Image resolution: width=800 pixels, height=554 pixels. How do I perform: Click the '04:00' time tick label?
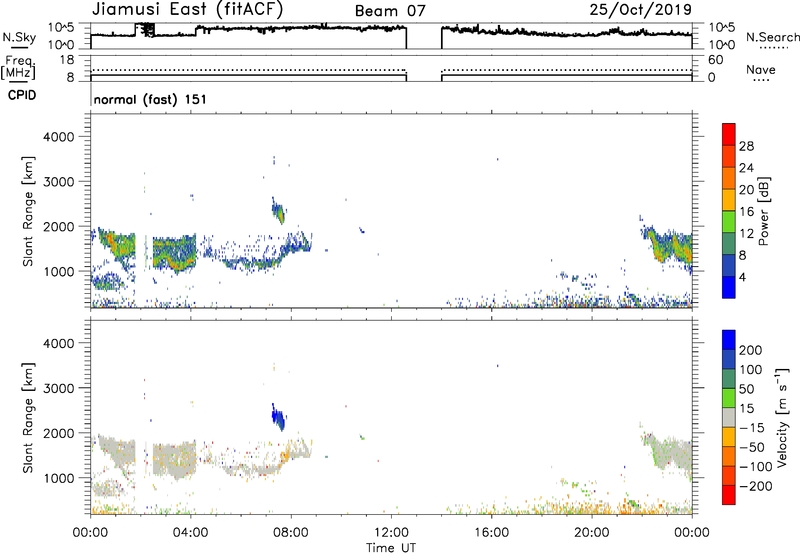[191, 533]
